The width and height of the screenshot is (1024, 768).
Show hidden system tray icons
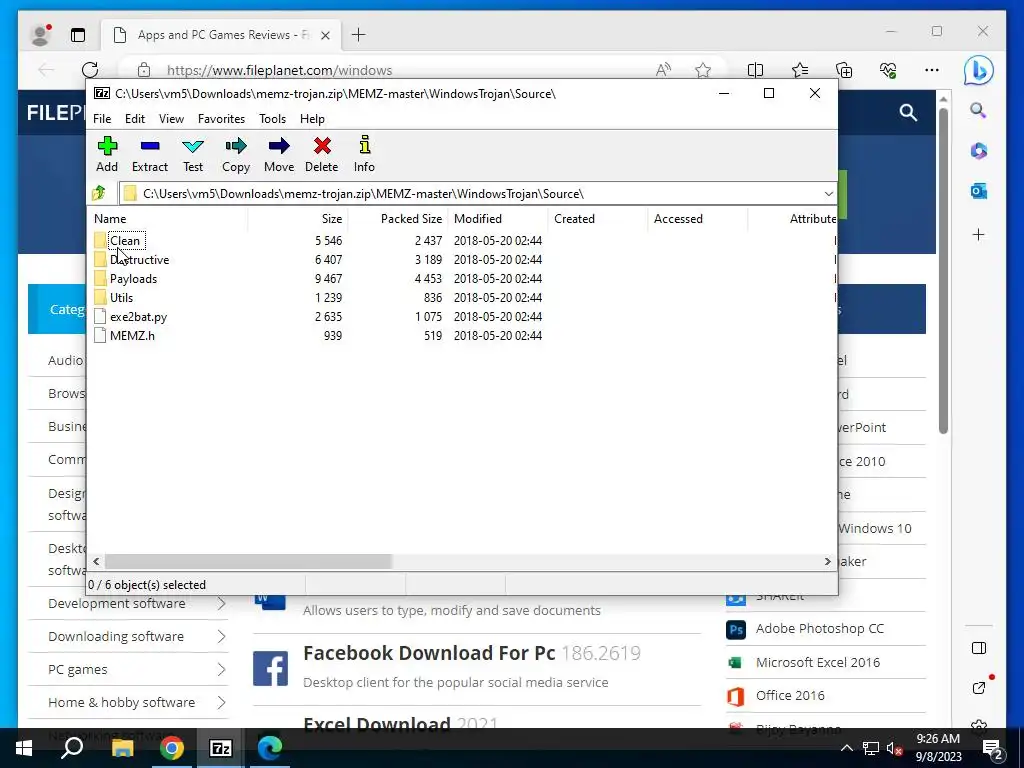(846, 748)
